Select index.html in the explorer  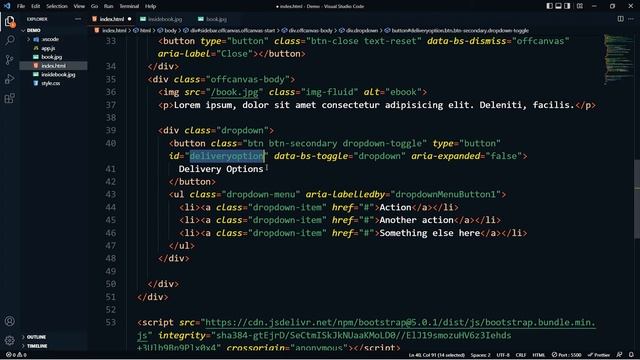click(x=53, y=66)
